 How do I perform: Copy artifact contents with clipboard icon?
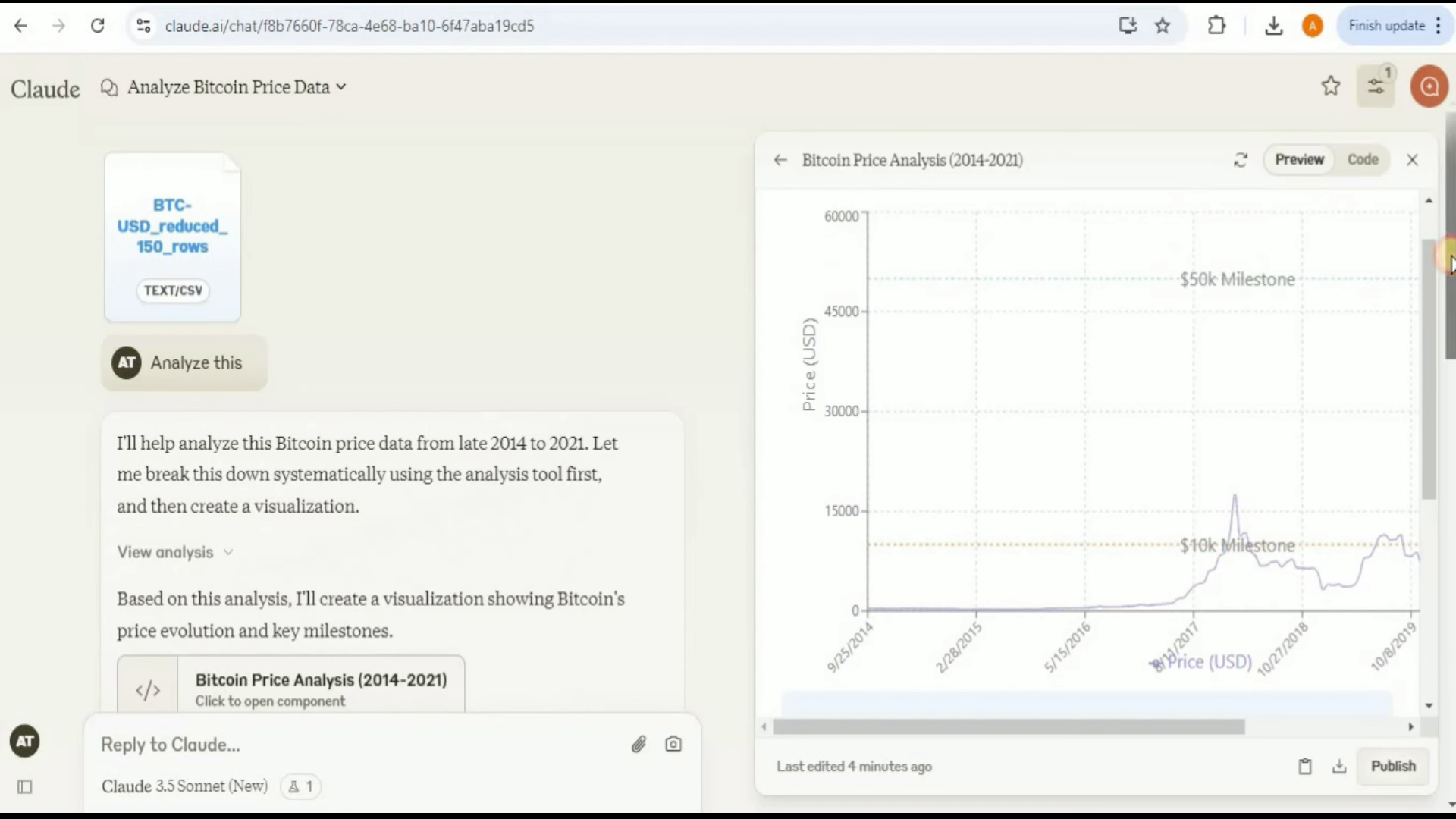coord(1304,767)
